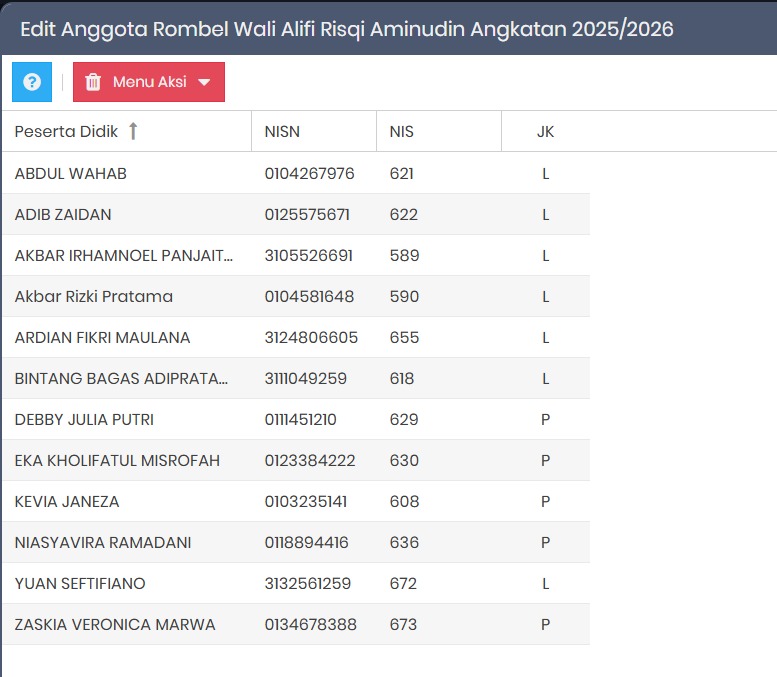Screen dimensions: 777x677
Task: Choose the Akbar Rizki Pratama row
Action: tap(94, 297)
